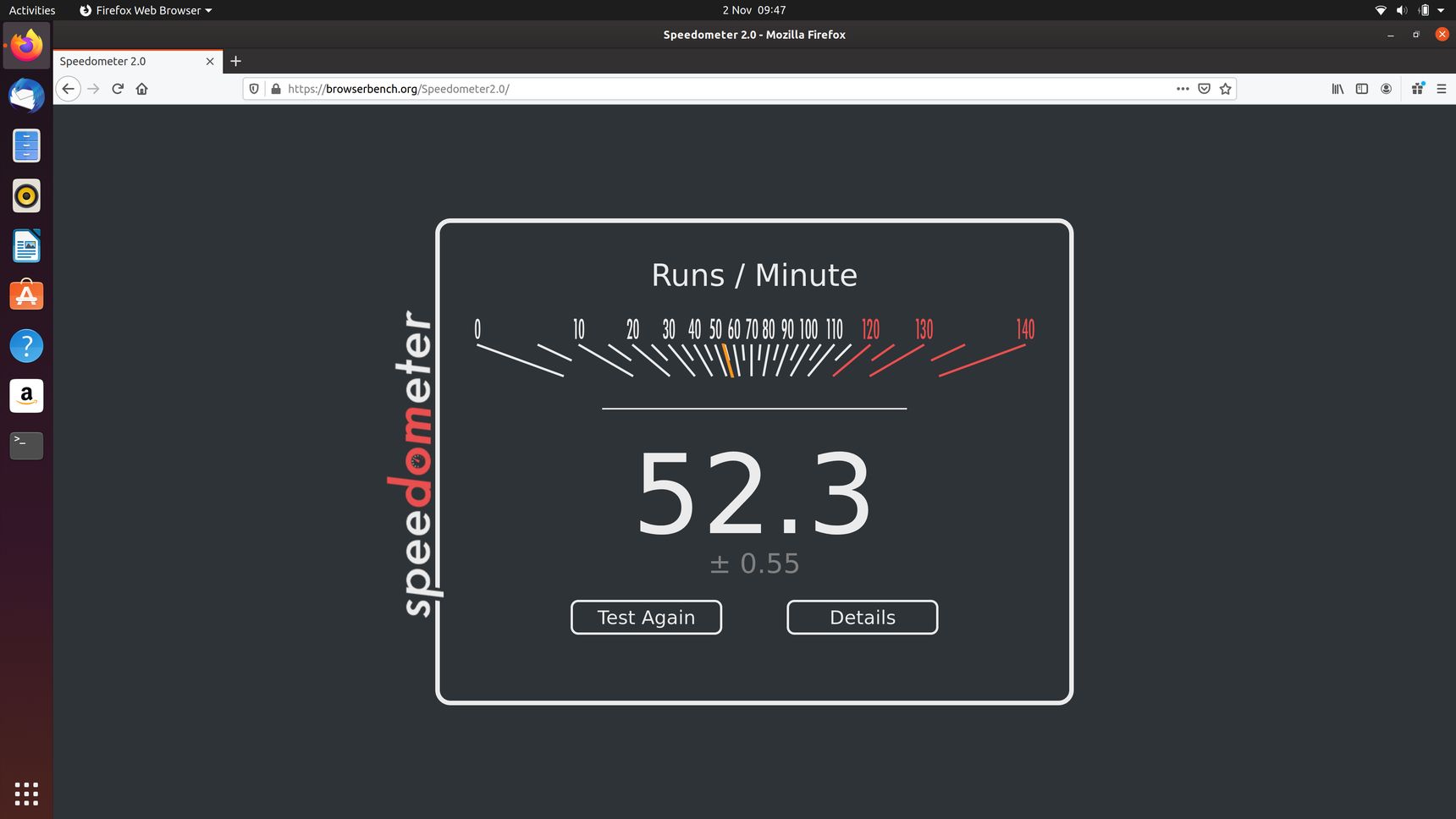
Task: Open Firefox hamburger menu
Action: pyautogui.click(x=1442, y=89)
